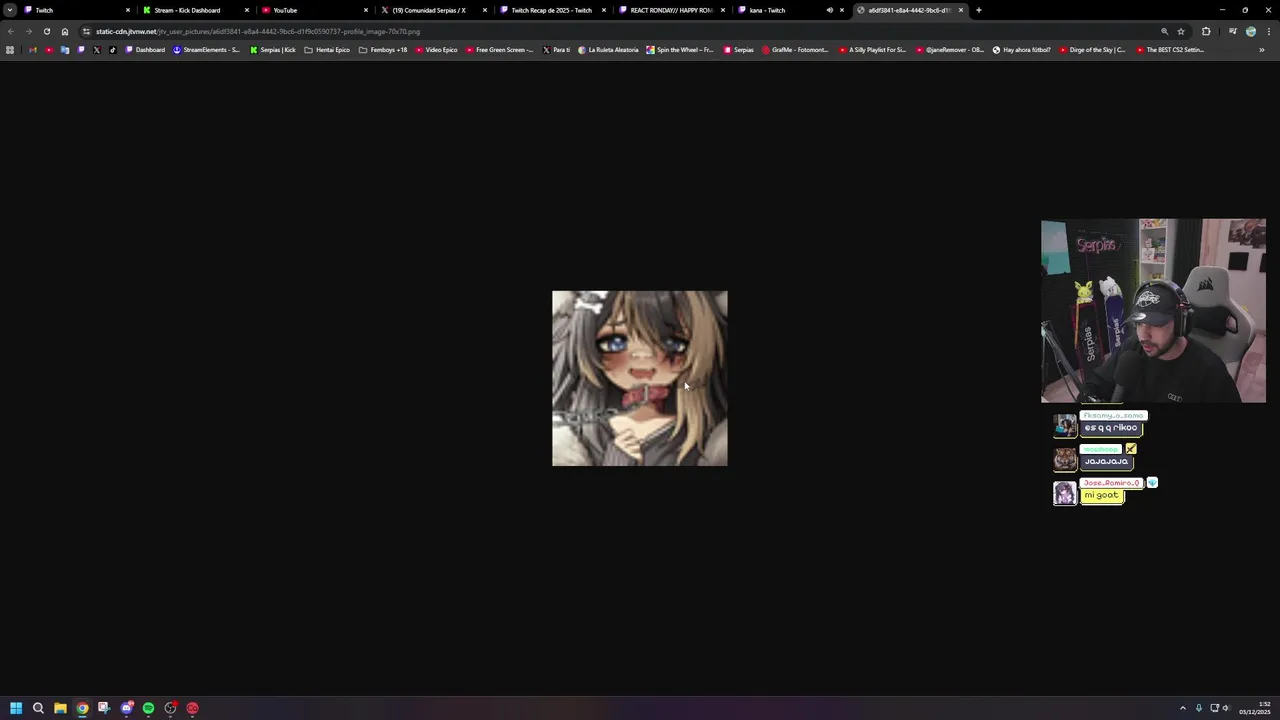Viewport: 1280px width, 720px height.
Task: Expand the Hentai Epico bookmark folder
Action: pyautogui.click(x=327, y=50)
